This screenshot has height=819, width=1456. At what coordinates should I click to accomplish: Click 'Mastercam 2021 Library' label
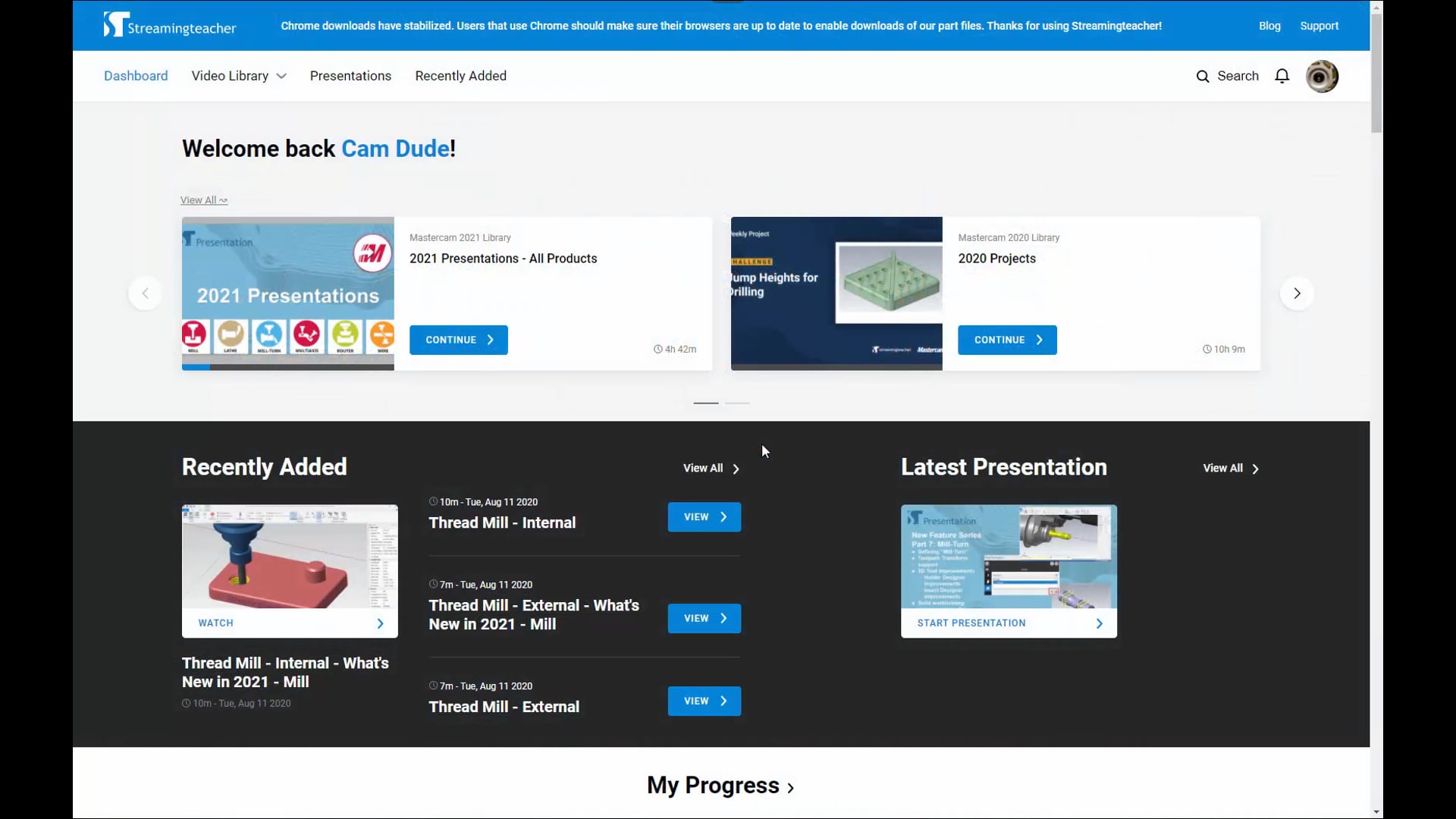[x=460, y=238]
